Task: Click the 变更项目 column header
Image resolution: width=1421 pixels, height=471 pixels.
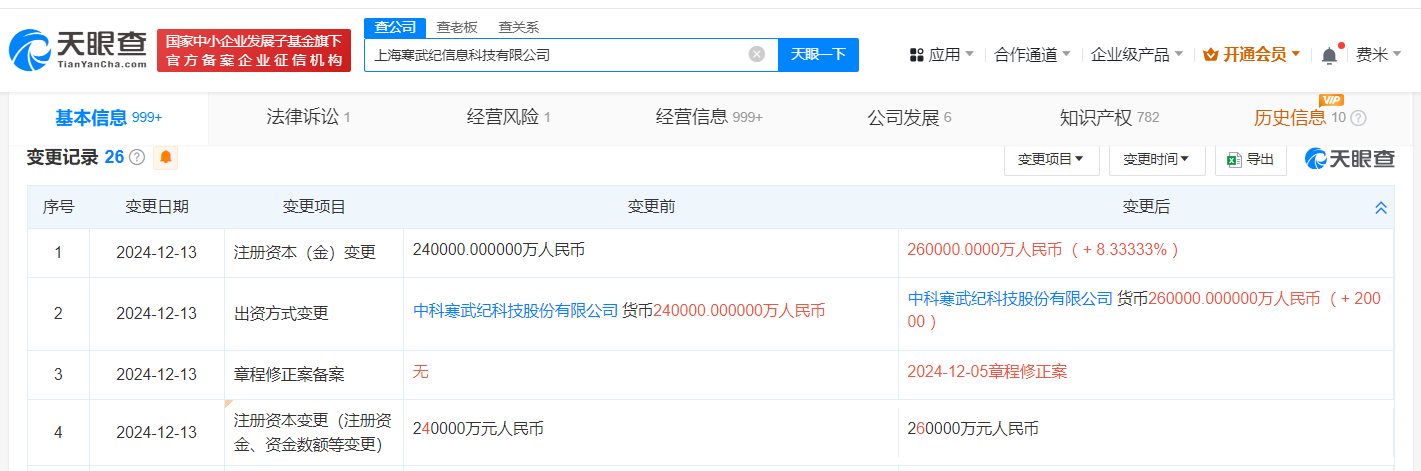Action: tap(314, 207)
